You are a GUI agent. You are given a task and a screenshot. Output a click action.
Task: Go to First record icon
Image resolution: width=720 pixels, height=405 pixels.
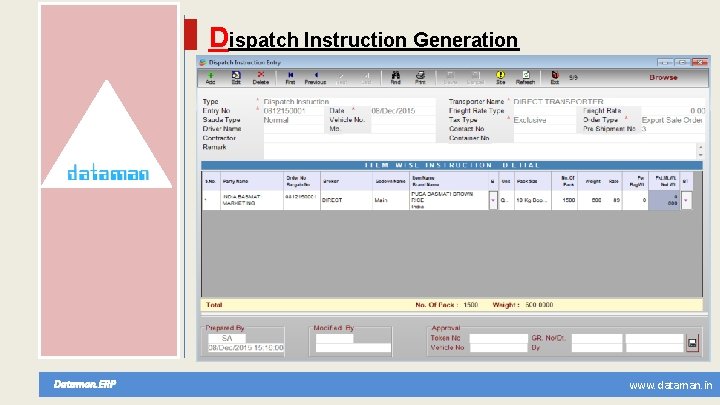(x=290, y=78)
